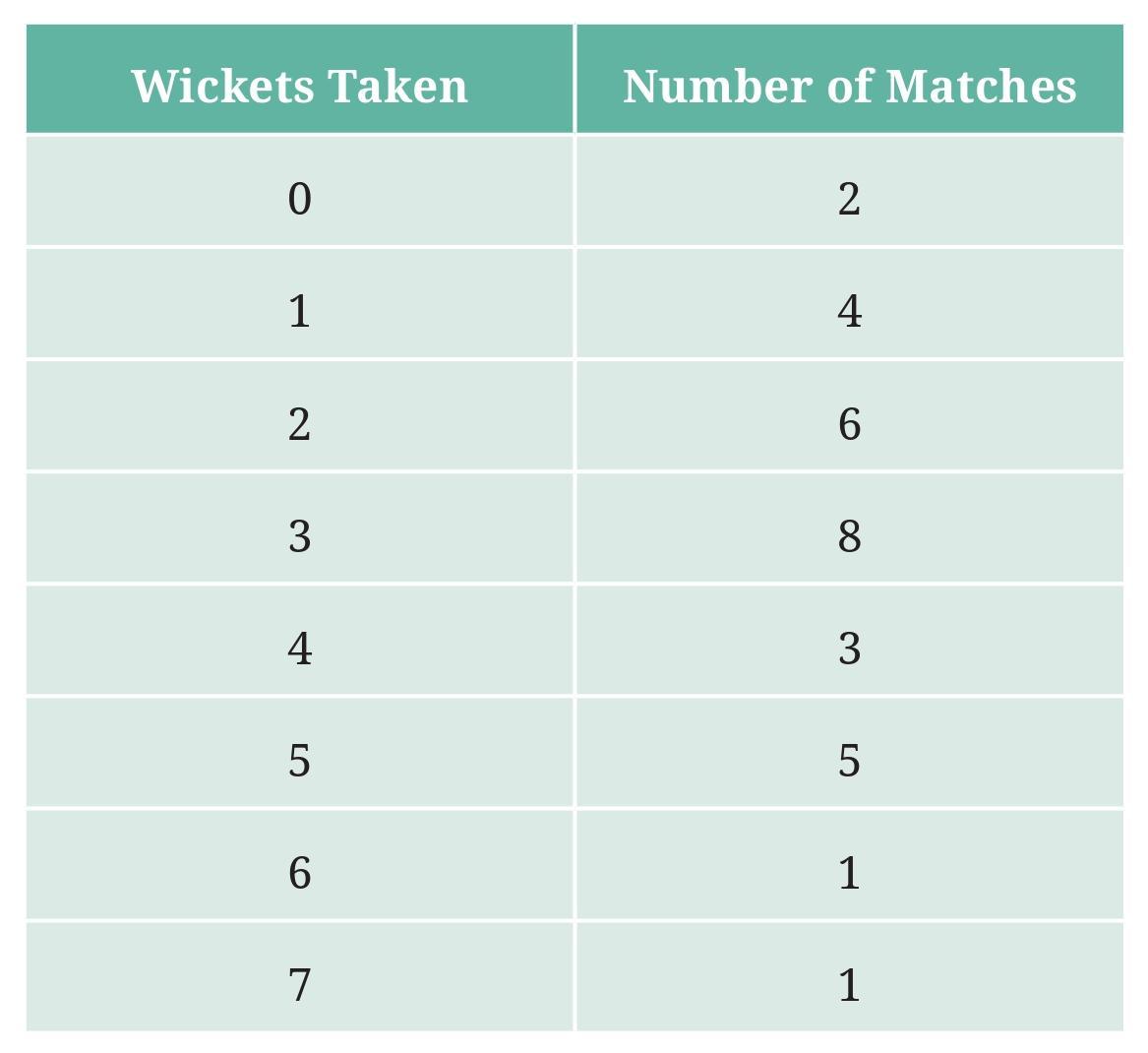Select the Number of Matches column header

coord(849,85)
